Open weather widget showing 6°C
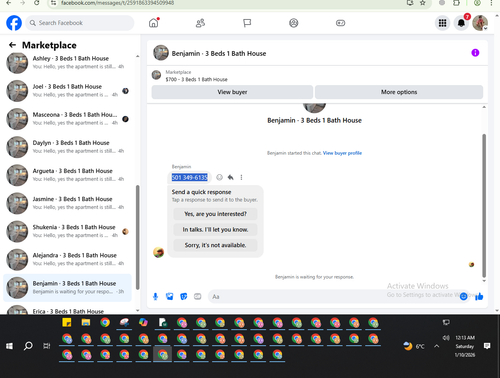The width and height of the screenshot is (500, 378). (414, 346)
